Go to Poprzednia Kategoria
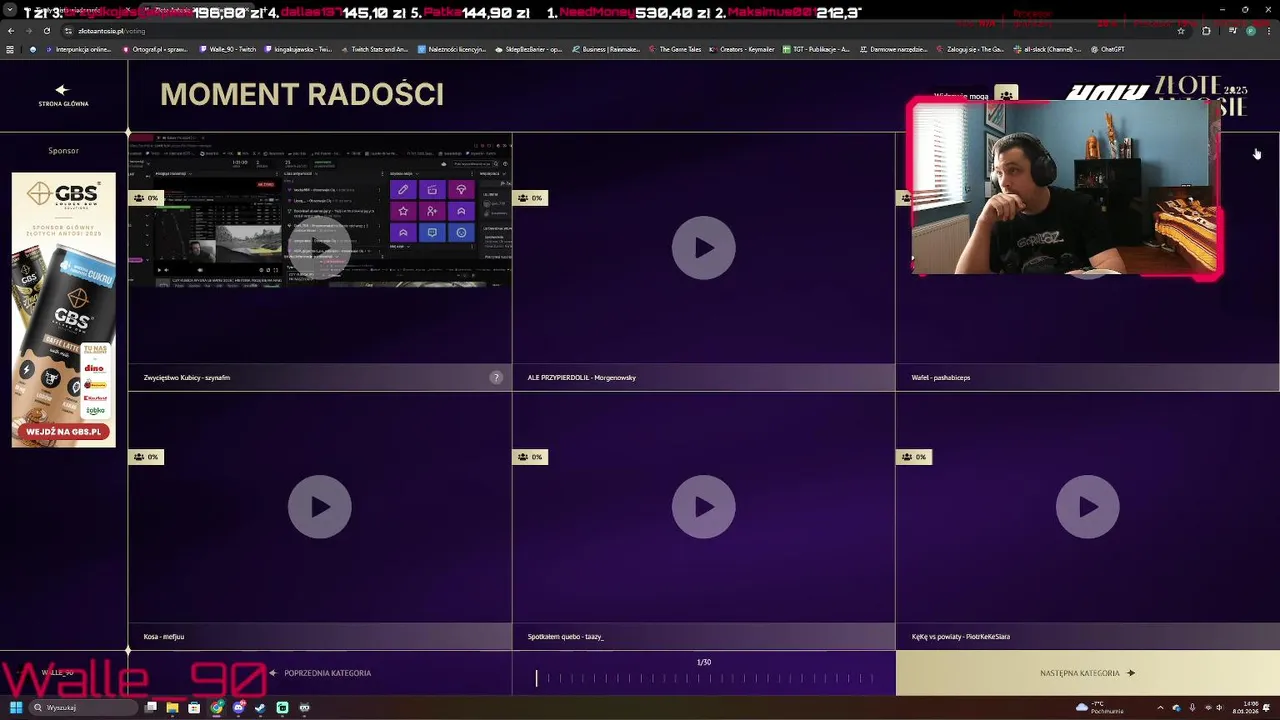Viewport: 1280px width, 720px height. click(320, 673)
